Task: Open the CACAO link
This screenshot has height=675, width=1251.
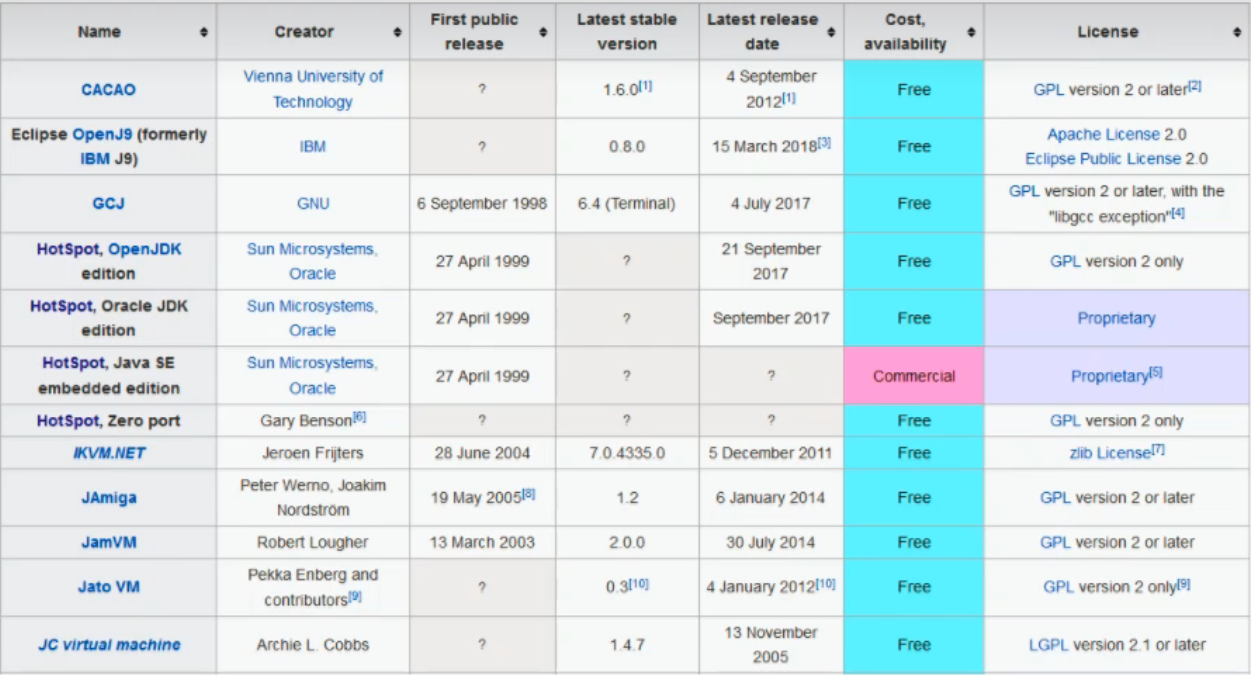Action: click(x=108, y=90)
